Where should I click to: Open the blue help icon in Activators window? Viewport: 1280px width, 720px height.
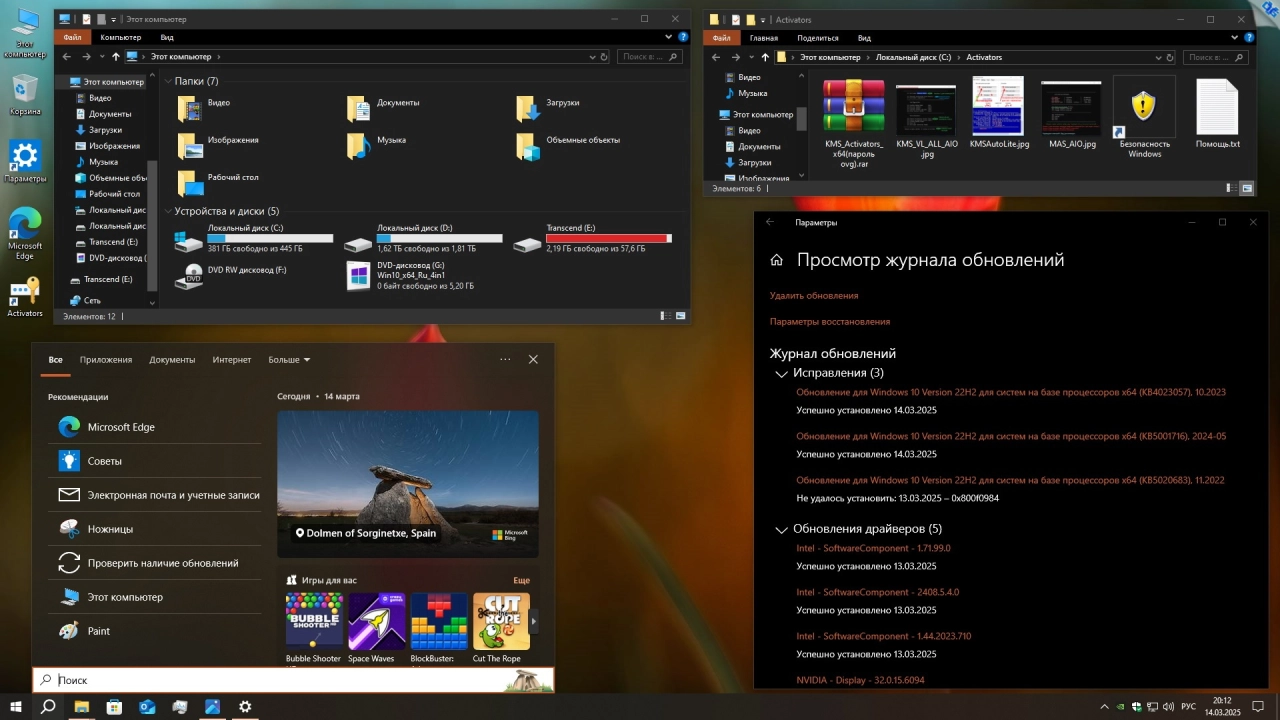[1247, 37]
